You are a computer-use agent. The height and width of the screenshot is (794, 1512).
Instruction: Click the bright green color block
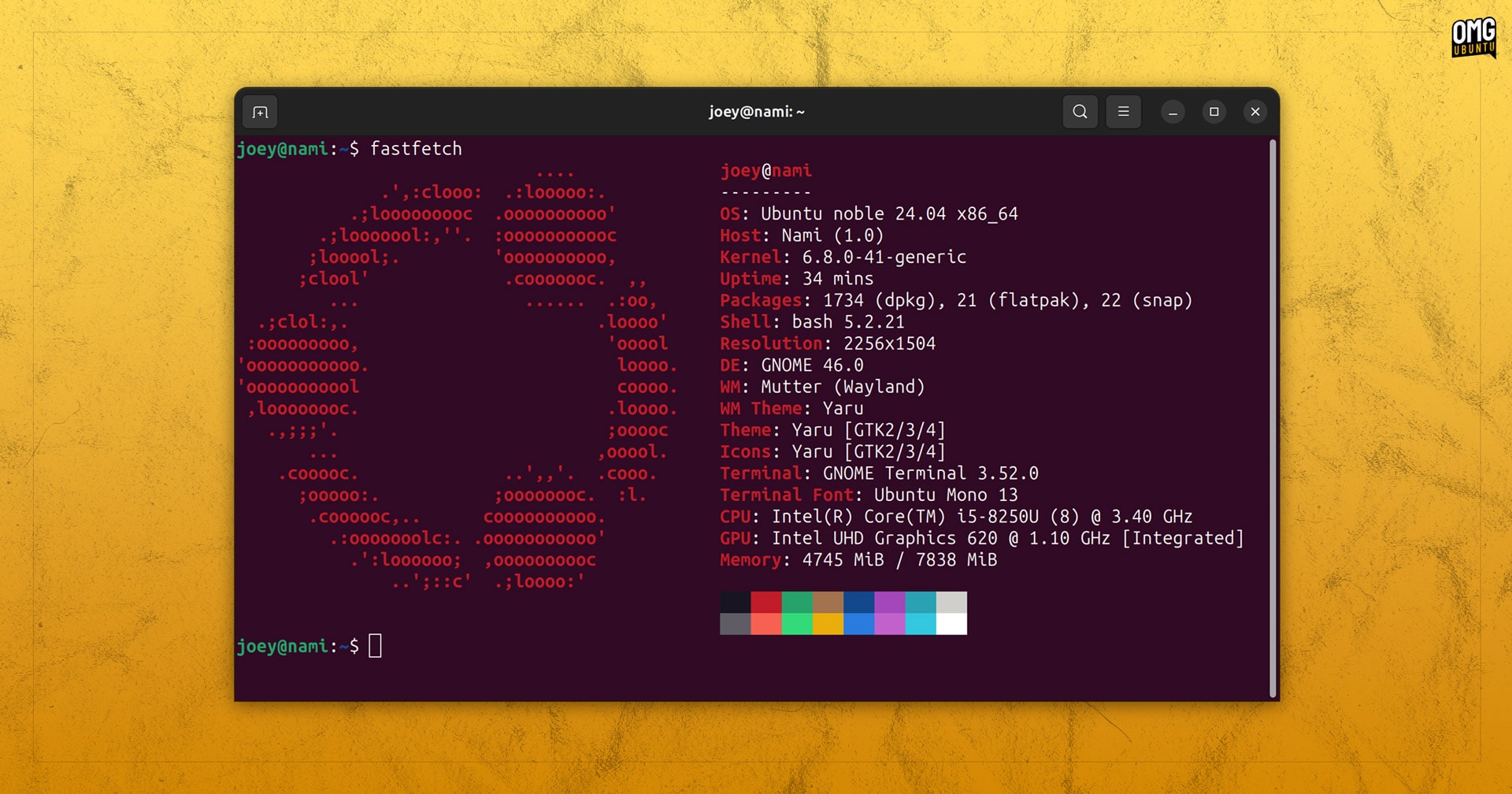coord(797,624)
